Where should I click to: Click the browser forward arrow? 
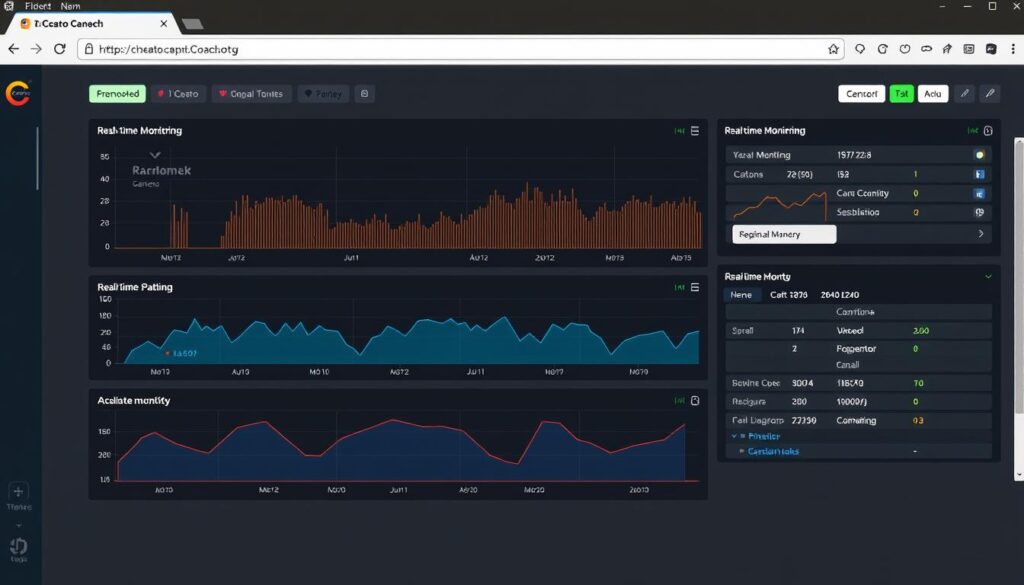coord(36,49)
